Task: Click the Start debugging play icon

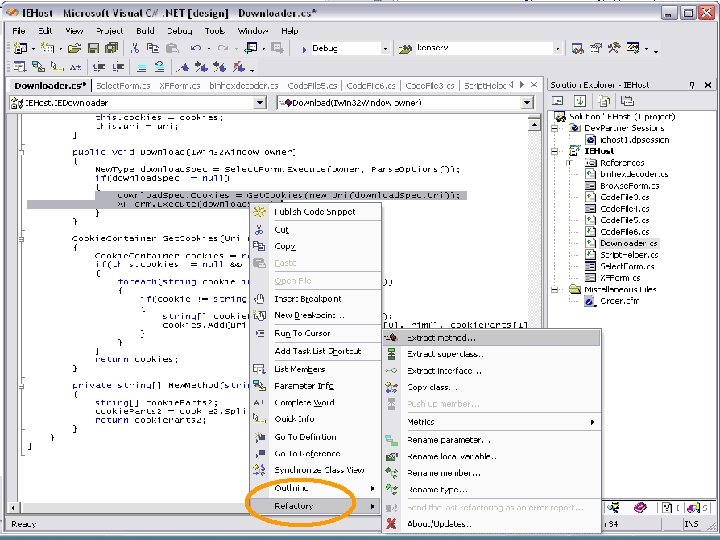Action: tap(304, 49)
